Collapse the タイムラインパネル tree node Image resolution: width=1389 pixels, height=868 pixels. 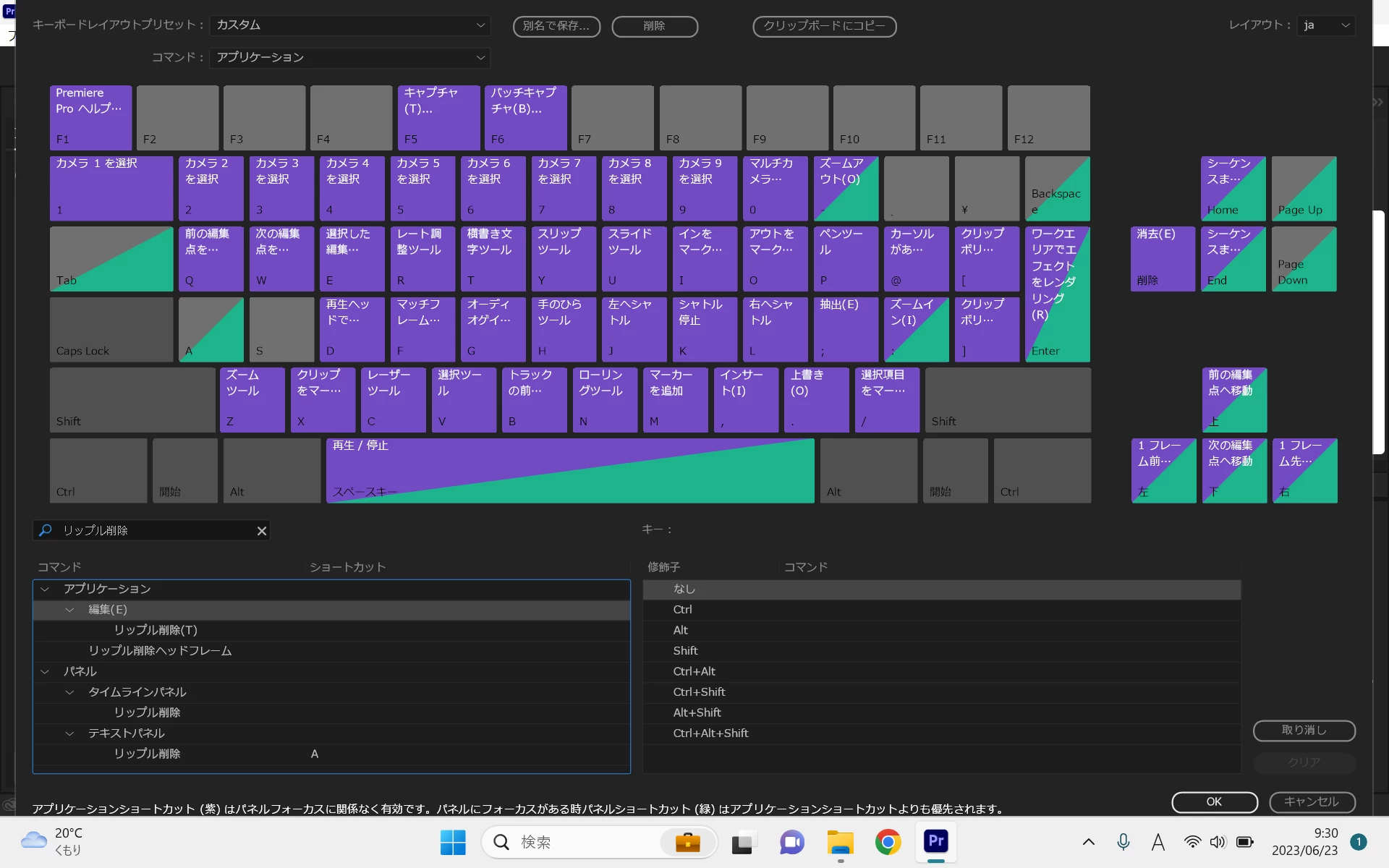pyautogui.click(x=69, y=692)
